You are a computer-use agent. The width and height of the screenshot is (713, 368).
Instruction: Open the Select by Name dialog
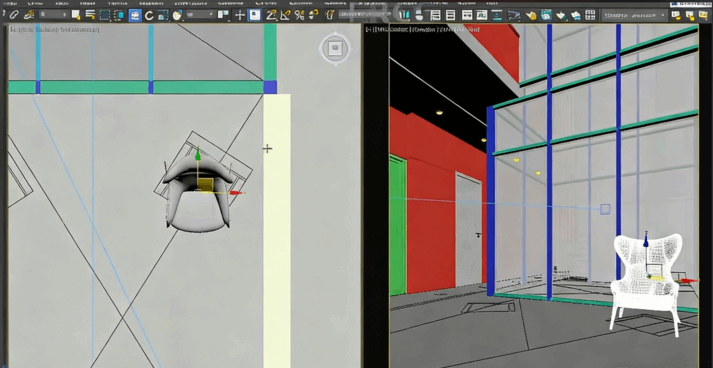90,15
